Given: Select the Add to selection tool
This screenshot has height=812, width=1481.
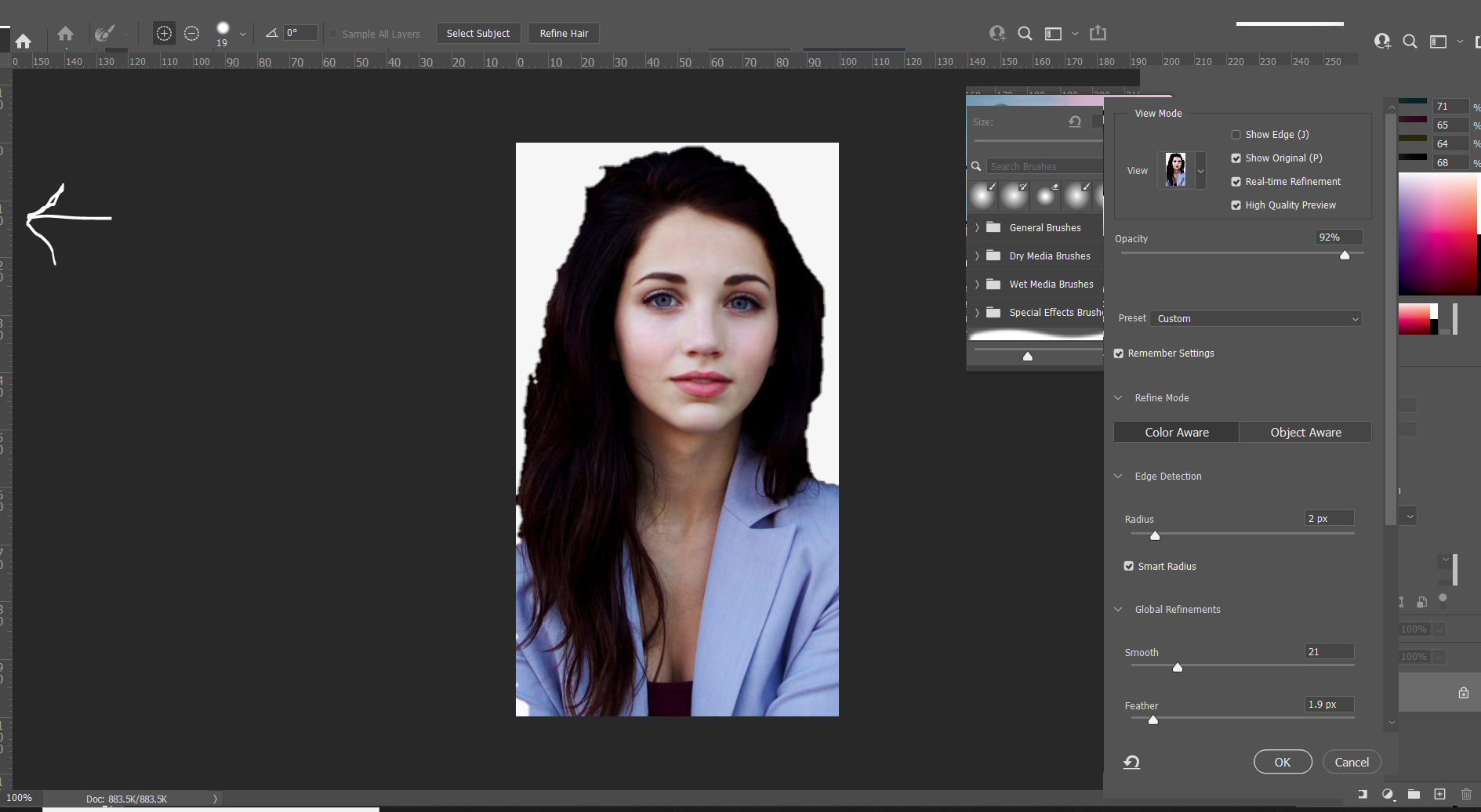Looking at the screenshot, I should pos(164,34).
